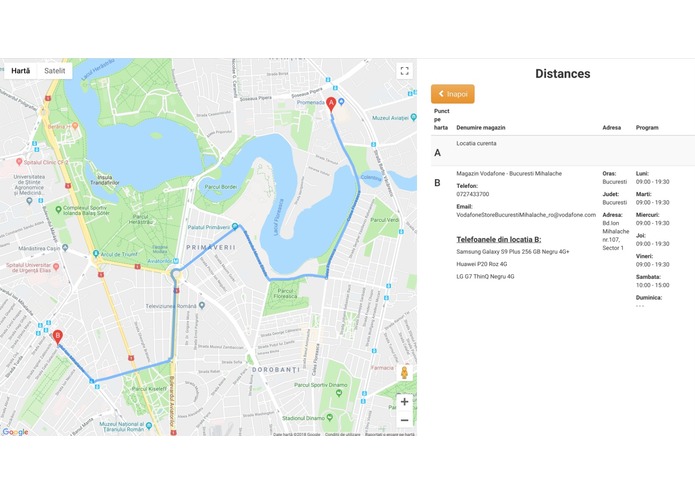Image resolution: width=695 pixels, height=494 pixels.
Task: Select Muzeul Național al Țăranului pin
Action: (149, 426)
